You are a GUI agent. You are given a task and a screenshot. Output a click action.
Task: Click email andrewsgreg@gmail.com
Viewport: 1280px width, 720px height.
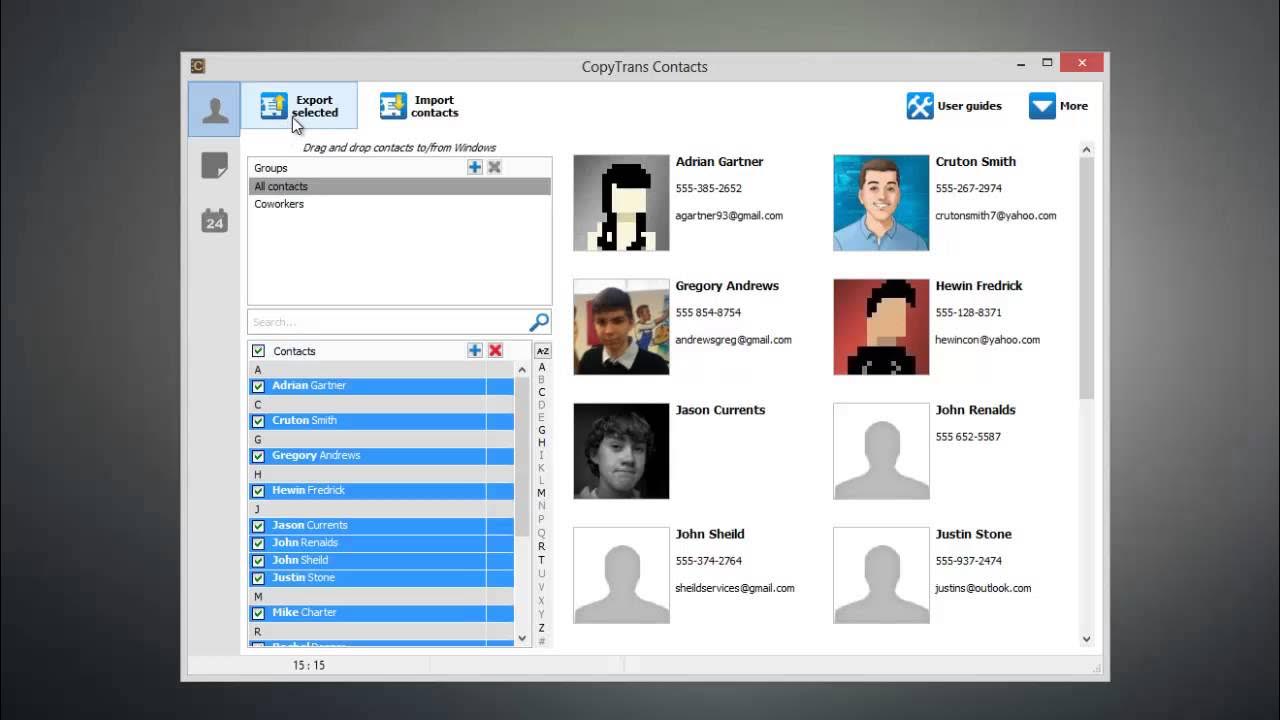point(733,340)
